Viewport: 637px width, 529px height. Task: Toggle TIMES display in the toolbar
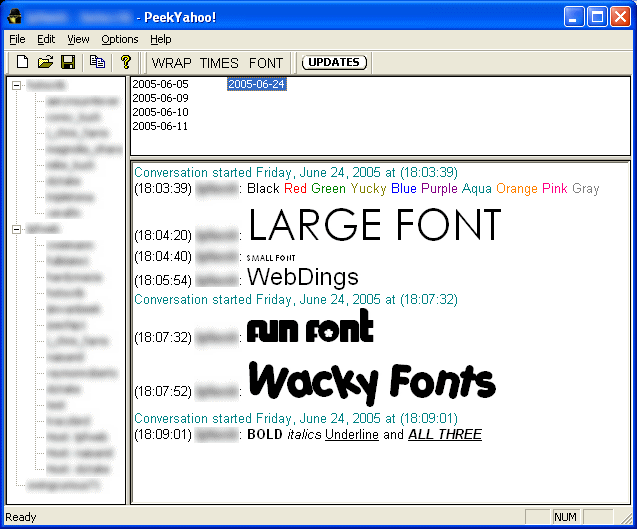[219, 63]
